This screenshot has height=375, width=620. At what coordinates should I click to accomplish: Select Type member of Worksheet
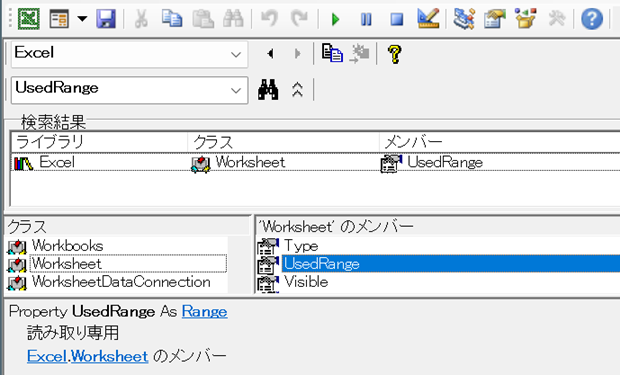pyautogui.click(x=301, y=246)
